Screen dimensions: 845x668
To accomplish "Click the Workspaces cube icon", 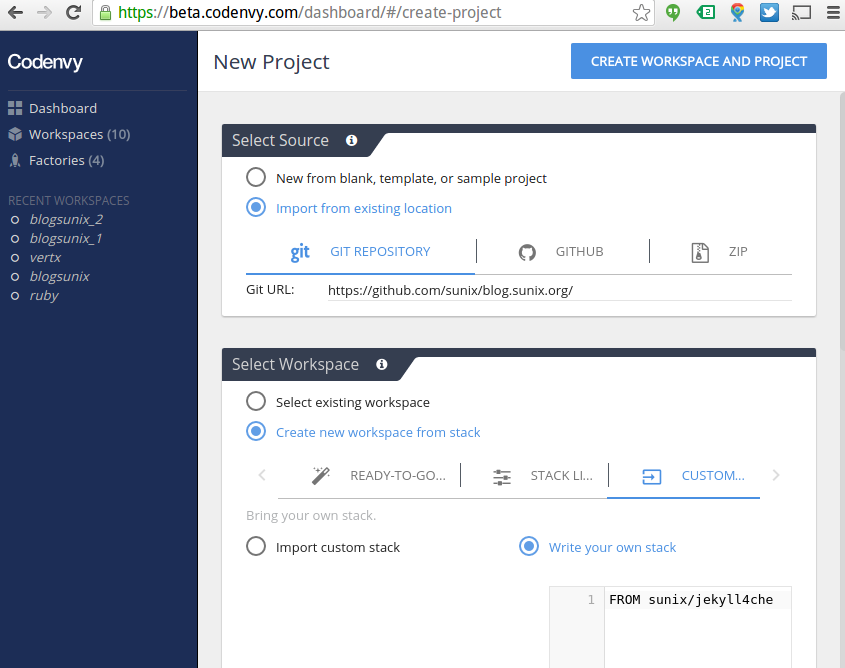I will [x=15, y=134].
